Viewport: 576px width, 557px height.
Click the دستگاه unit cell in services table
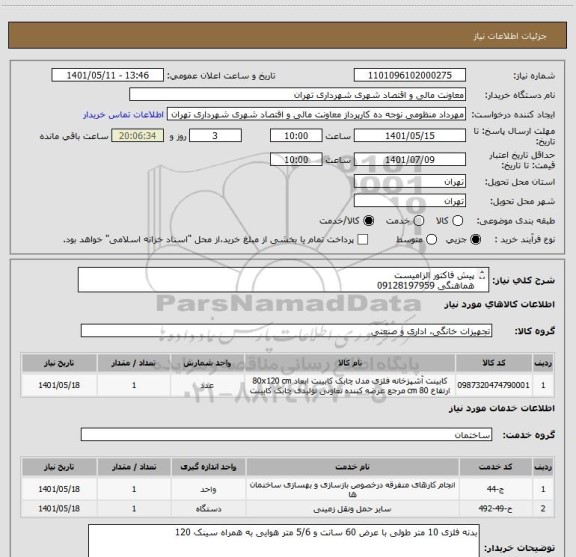208,509
